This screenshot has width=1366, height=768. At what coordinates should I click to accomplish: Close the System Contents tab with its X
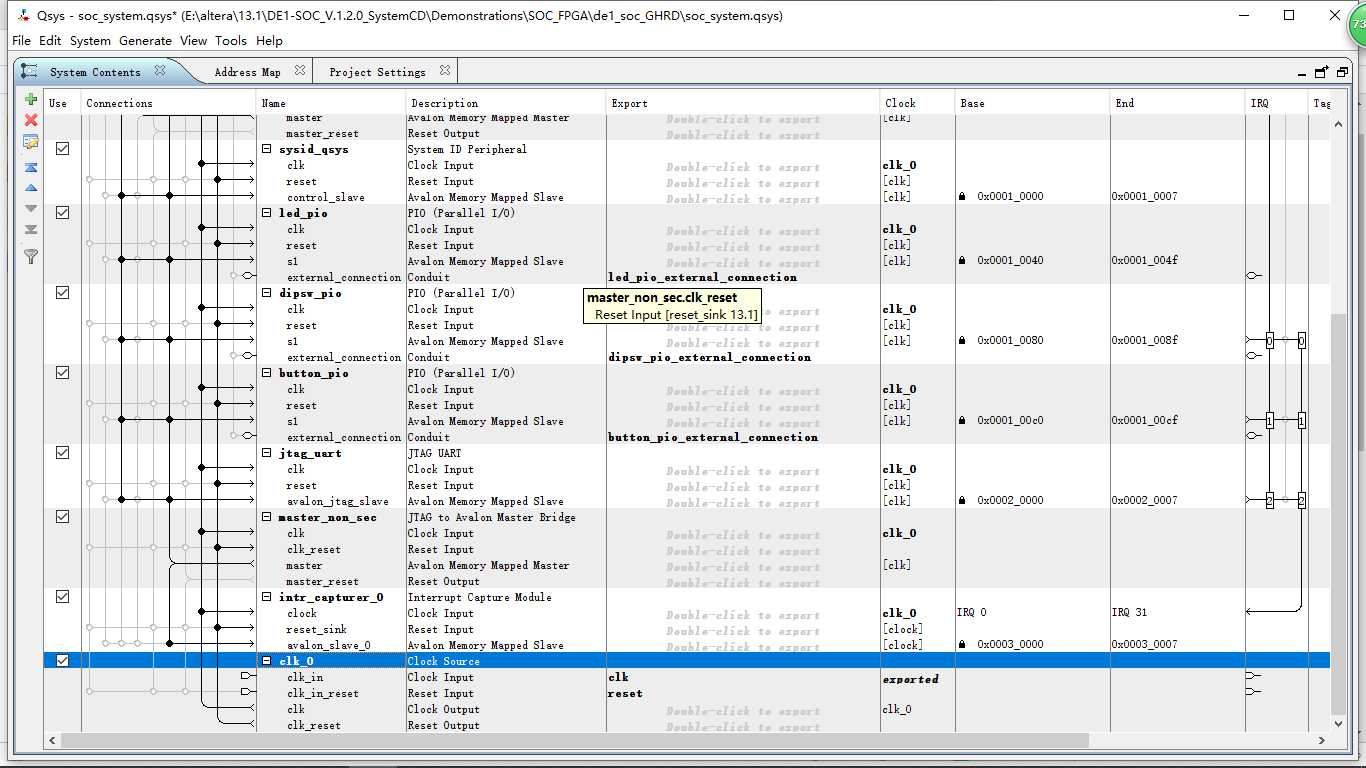(x=160, y=71)
